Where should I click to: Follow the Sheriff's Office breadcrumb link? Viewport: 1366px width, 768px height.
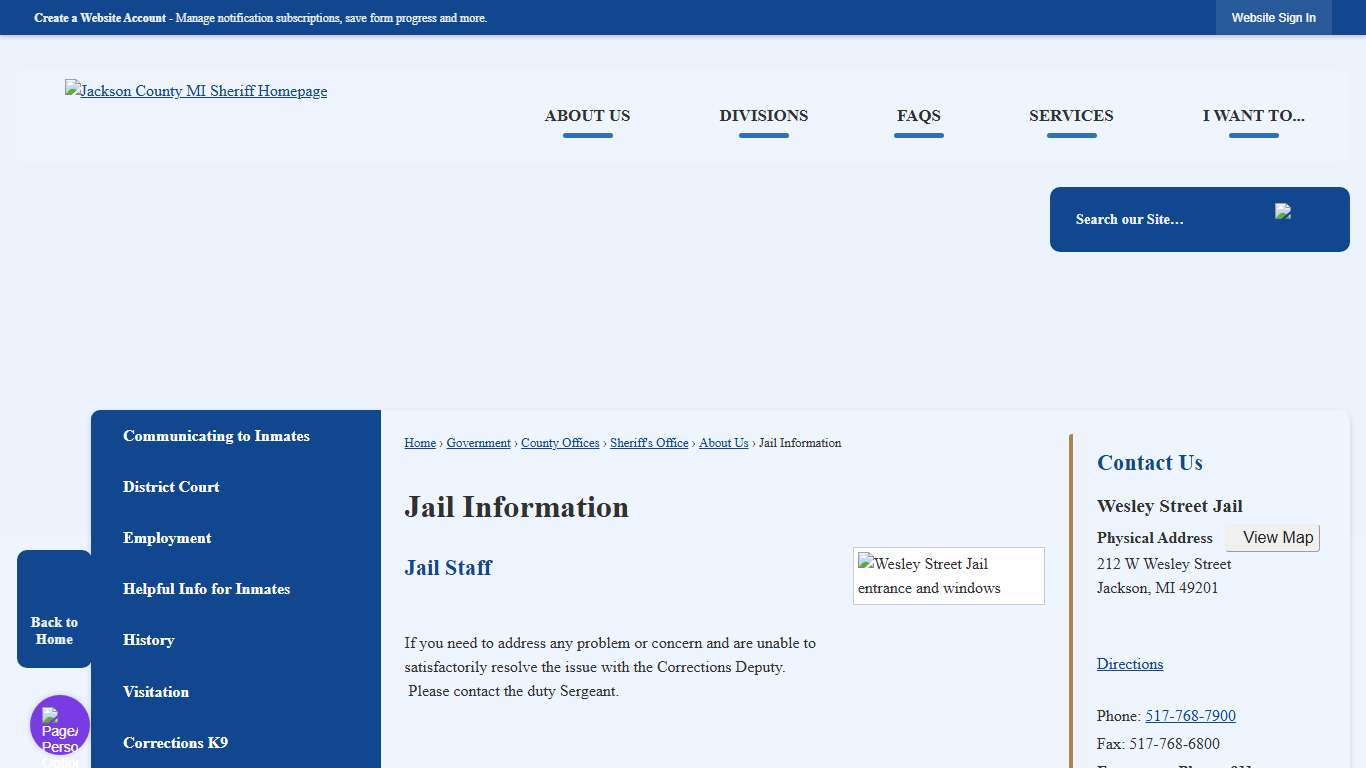(649, 443)
